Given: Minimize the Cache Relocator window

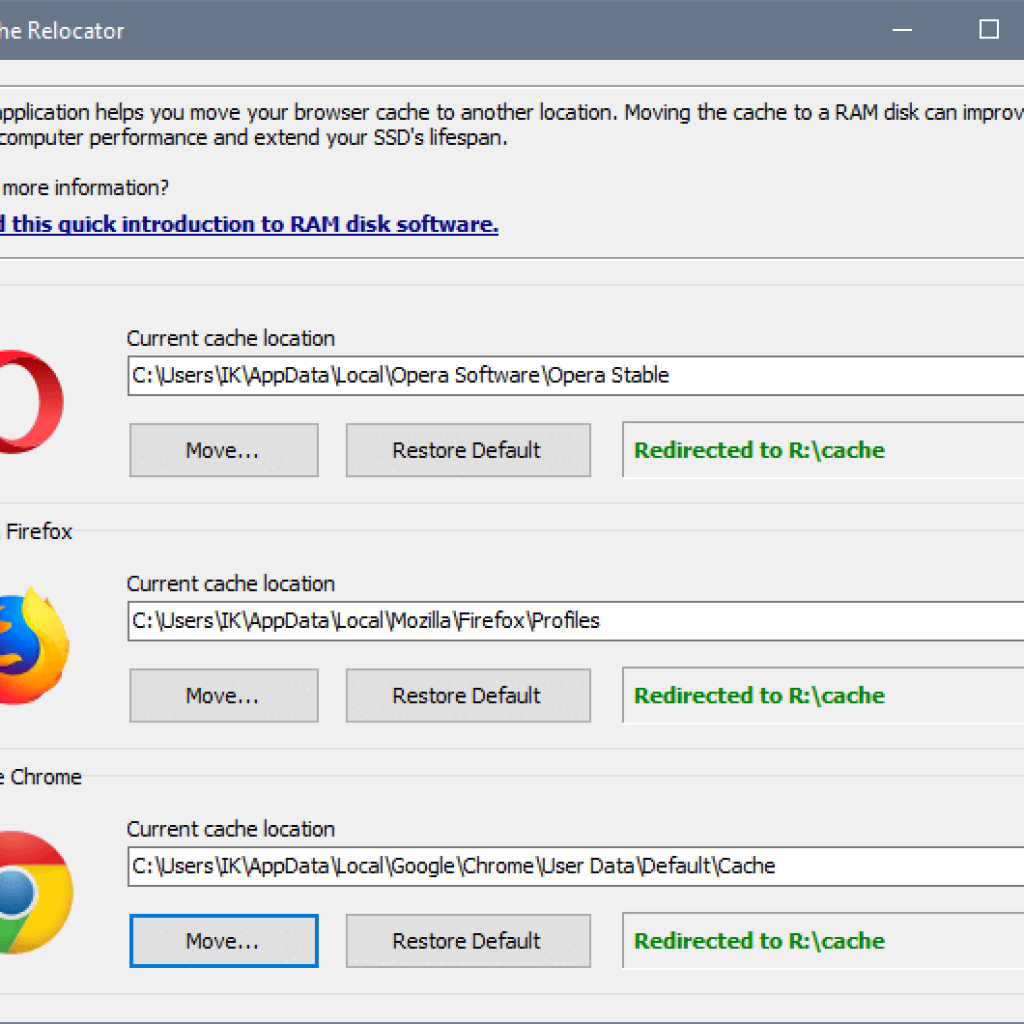Looking at the screenshot, I should click(x=902, y=29).
